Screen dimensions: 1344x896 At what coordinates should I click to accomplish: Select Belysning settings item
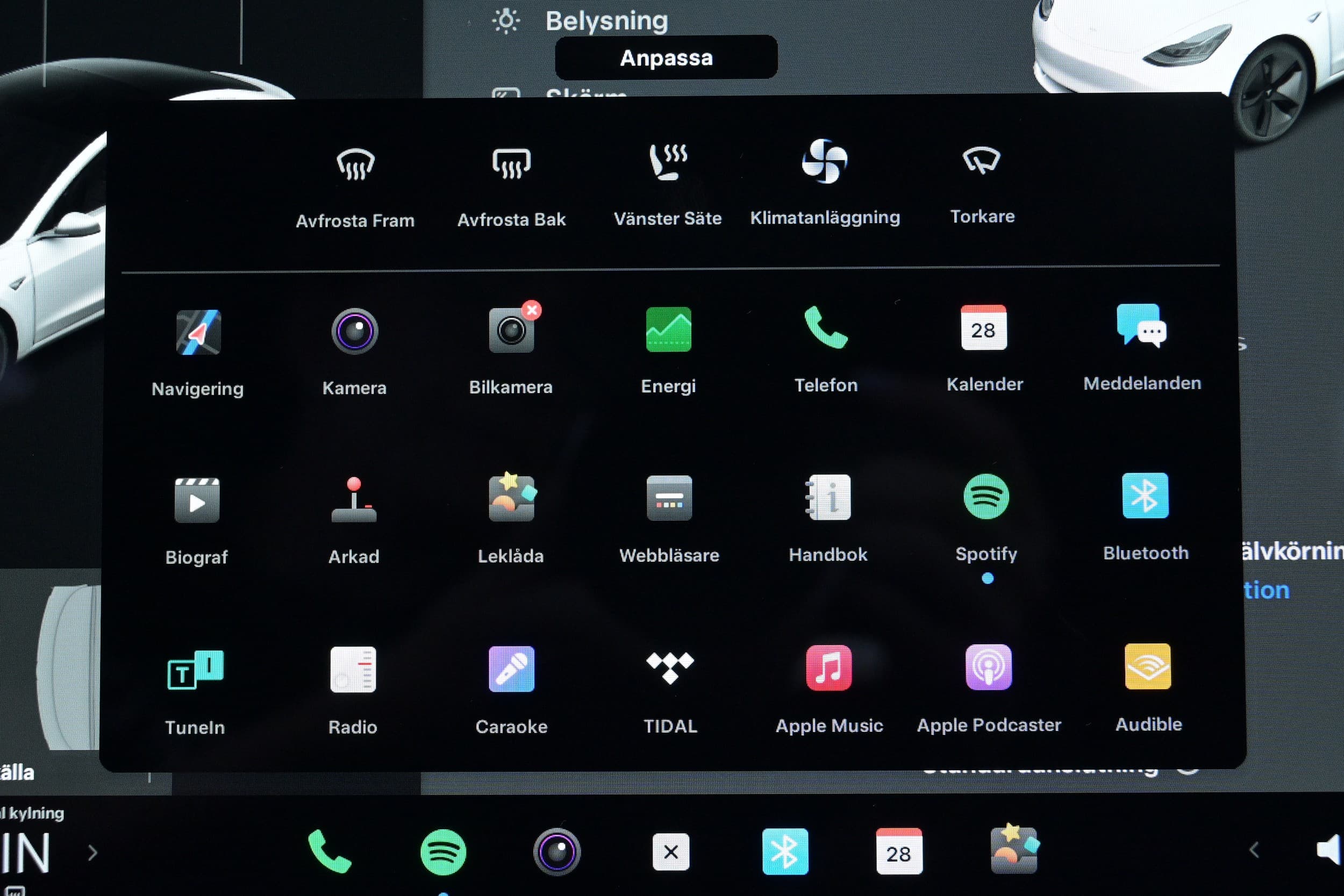pyautogui.click(x=580, y=20)
